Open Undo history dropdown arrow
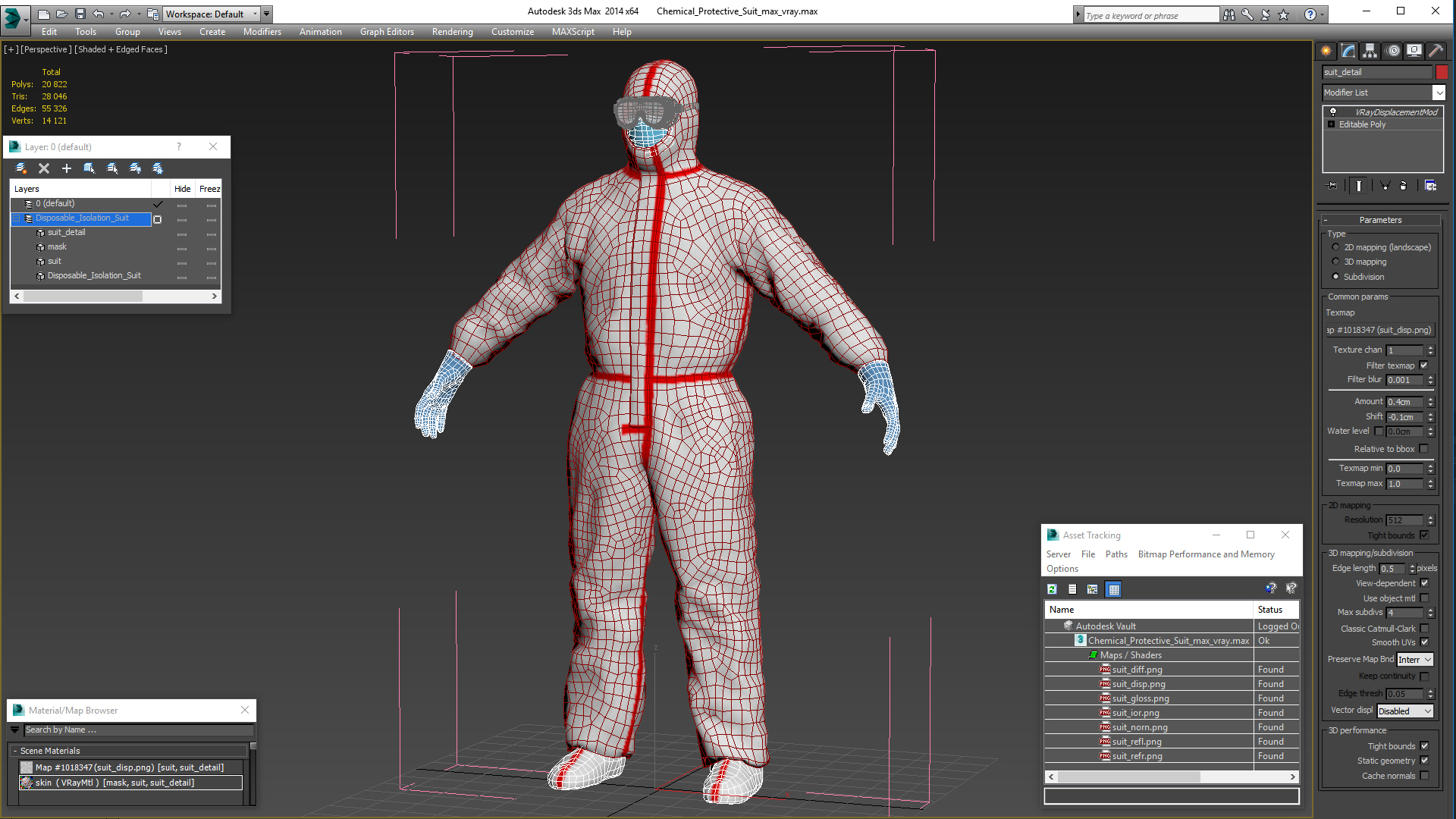The height and width of the screenshot is (819, 1456). point(111,14)
